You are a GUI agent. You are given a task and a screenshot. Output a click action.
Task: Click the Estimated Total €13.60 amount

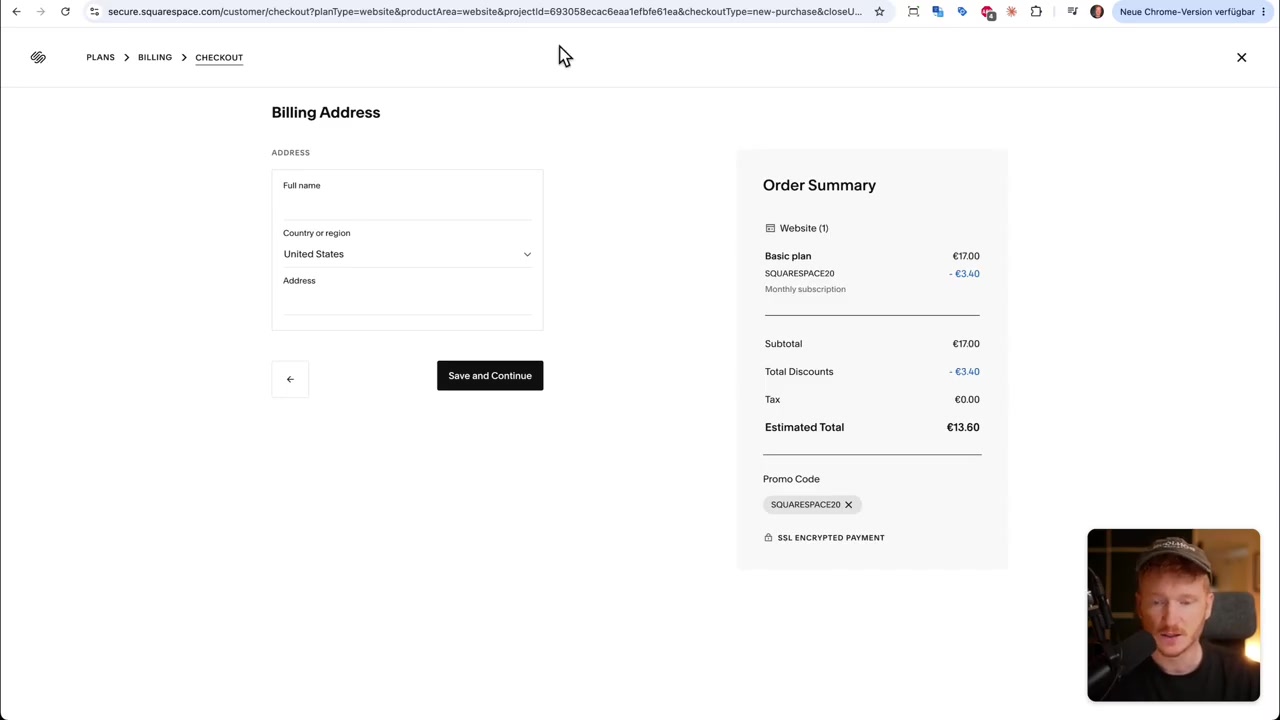pyautogui.click(x=963, y=427)
